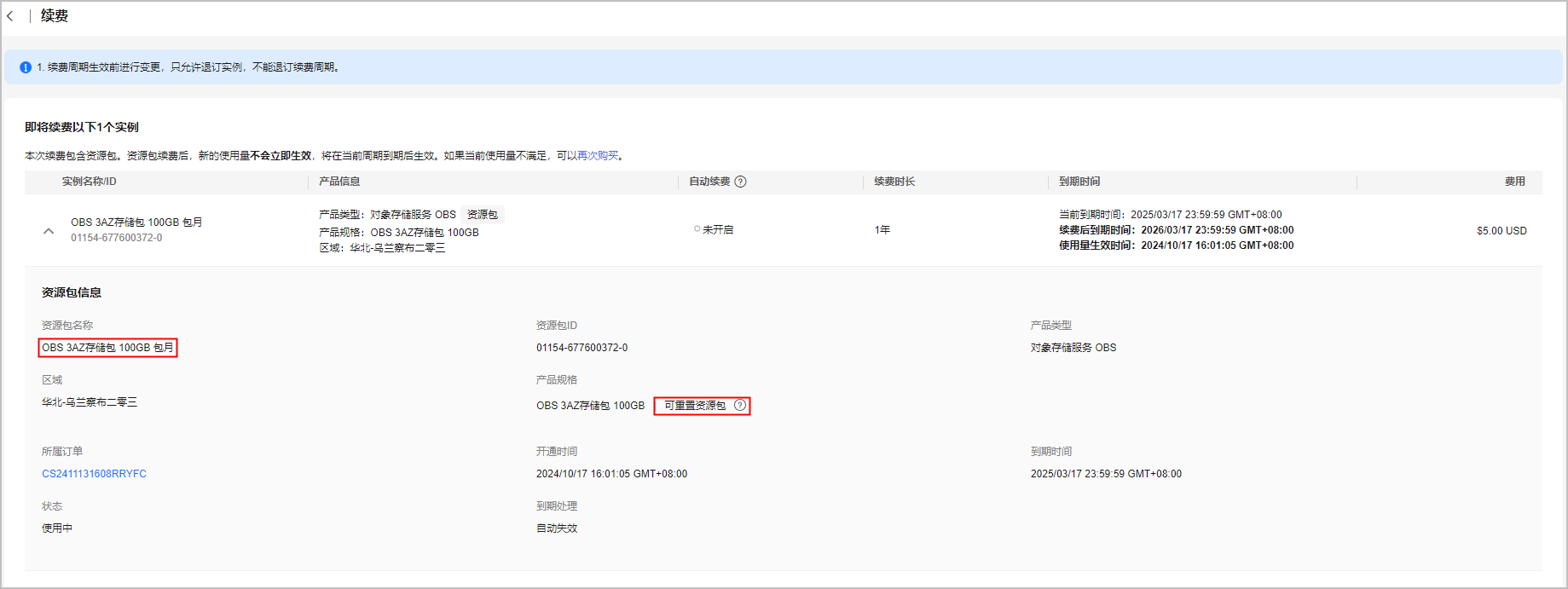Open the 再次购买 link
1568x589 pixels.
(598, 156)
